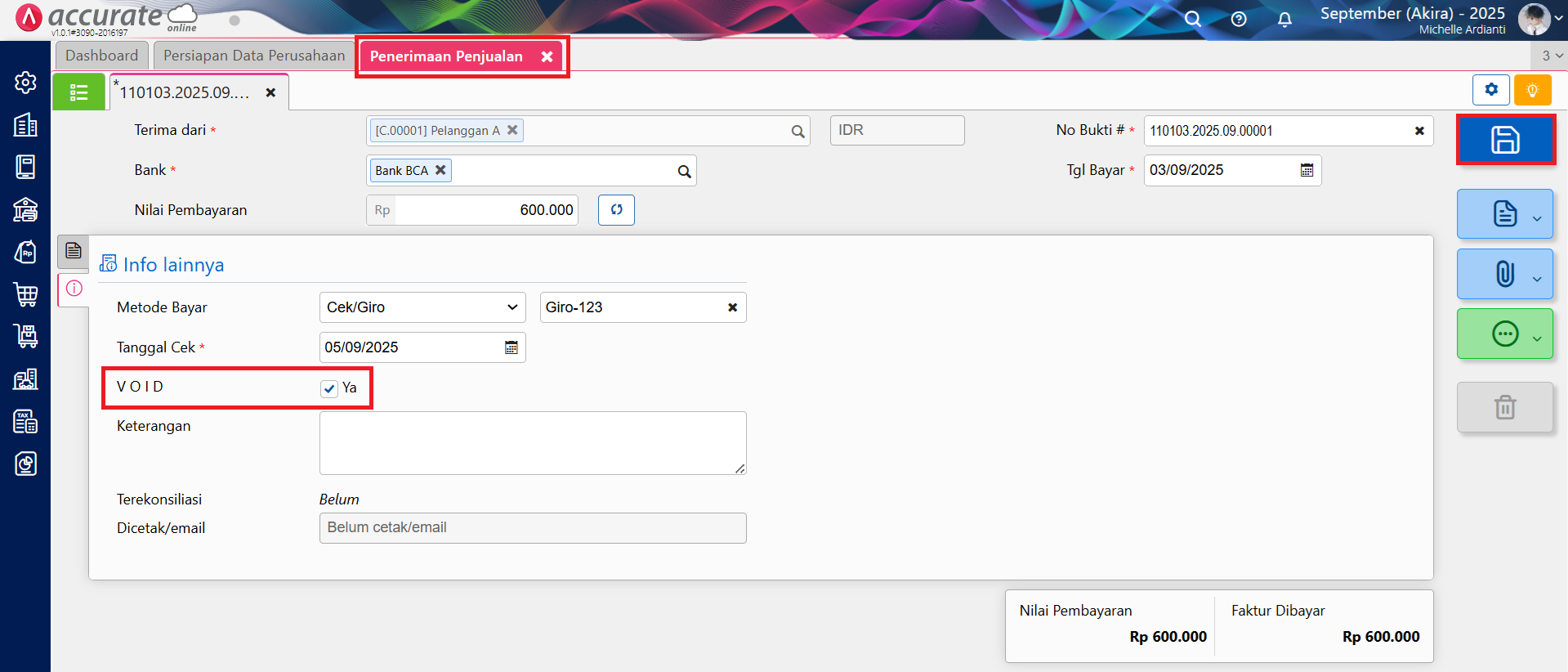Click the Keterangan text area
The image size is (1568, 672).
click(x=532, y=442)
